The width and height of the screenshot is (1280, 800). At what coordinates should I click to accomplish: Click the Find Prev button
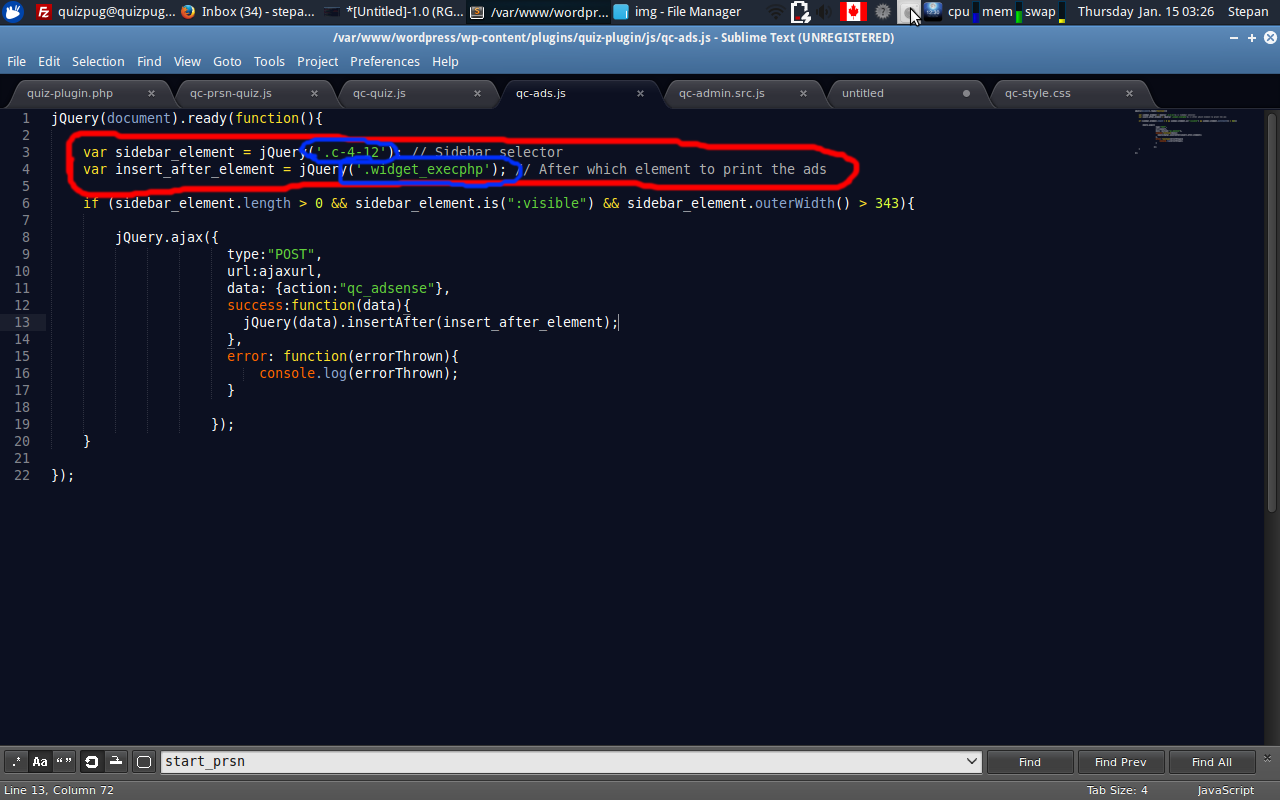pos(1120,762)
